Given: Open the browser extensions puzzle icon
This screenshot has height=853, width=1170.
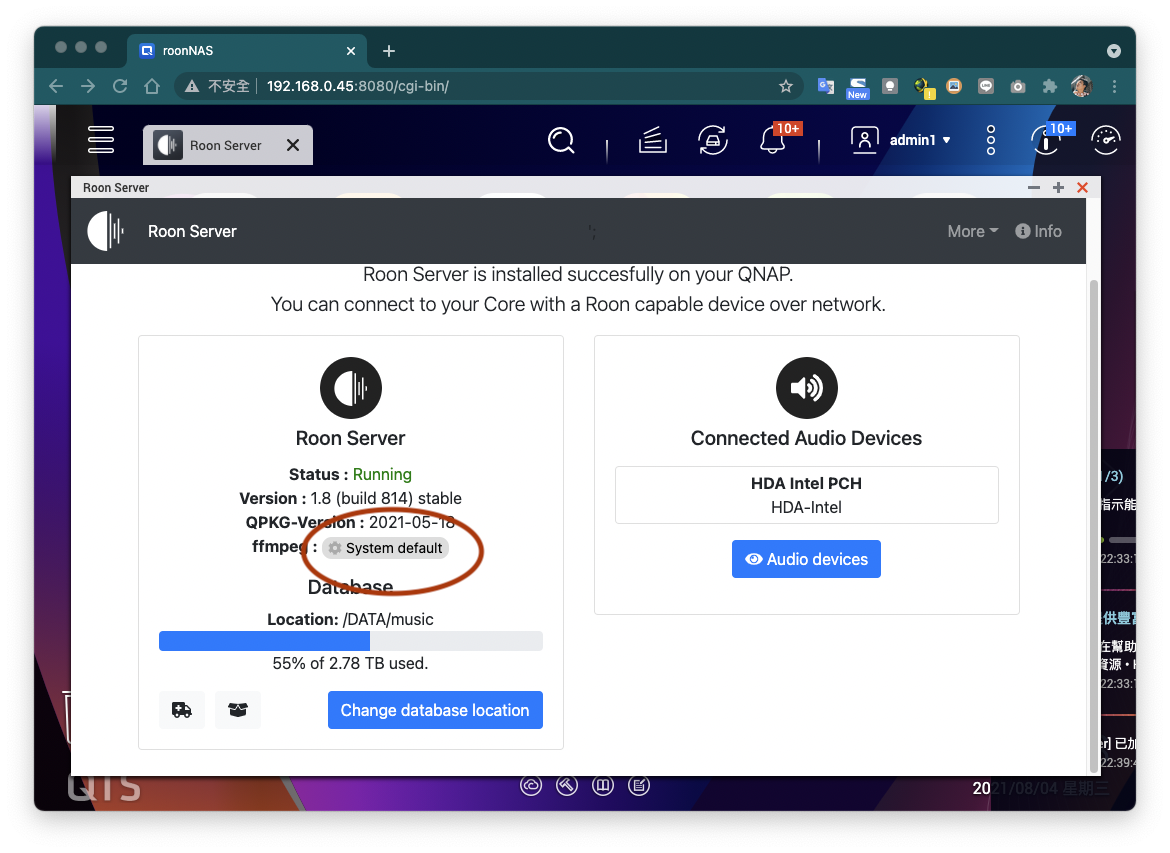Looking at the screenshot, I should click(1050, 86).
